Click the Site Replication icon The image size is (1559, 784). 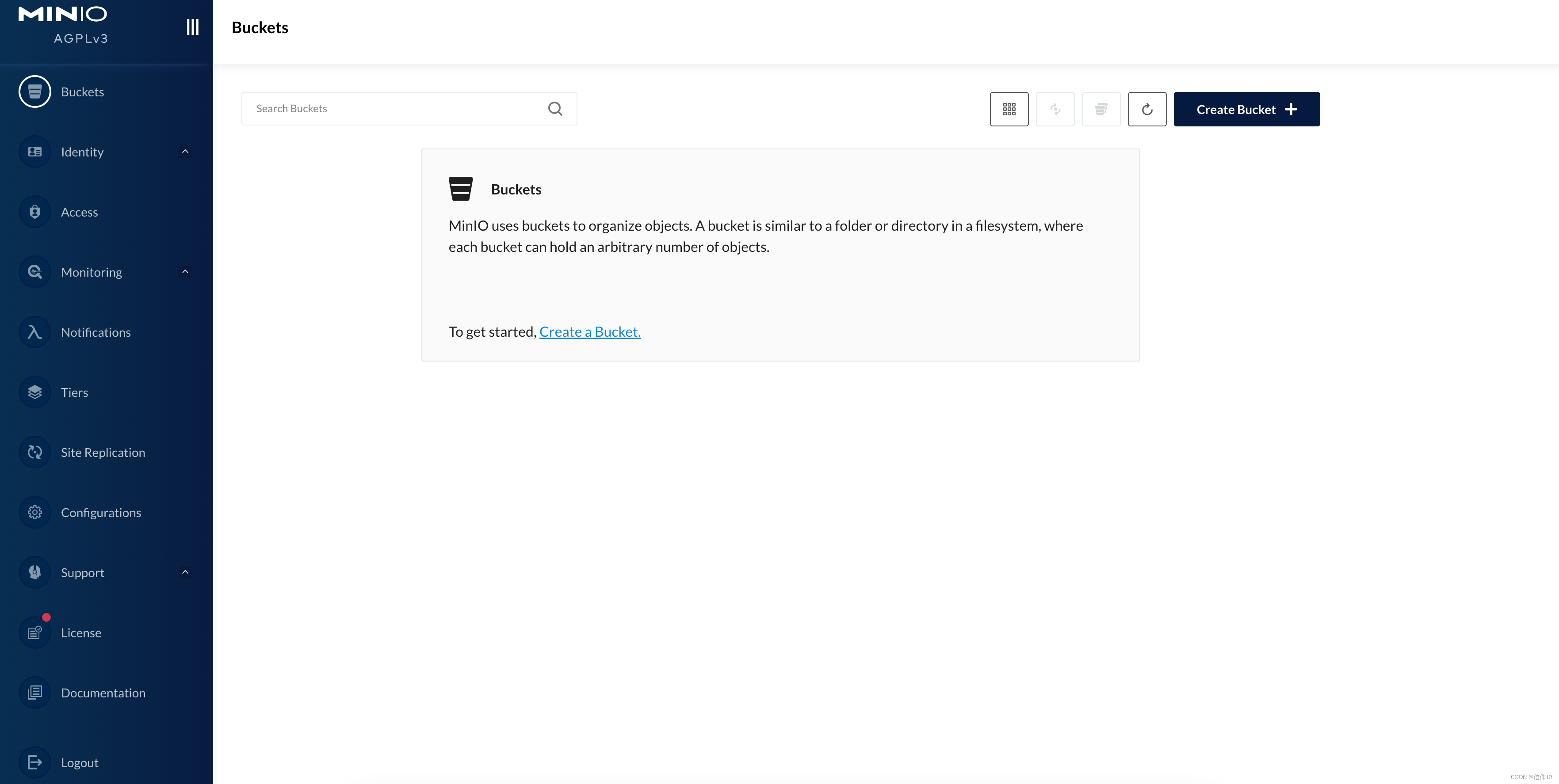click(35, 452)
